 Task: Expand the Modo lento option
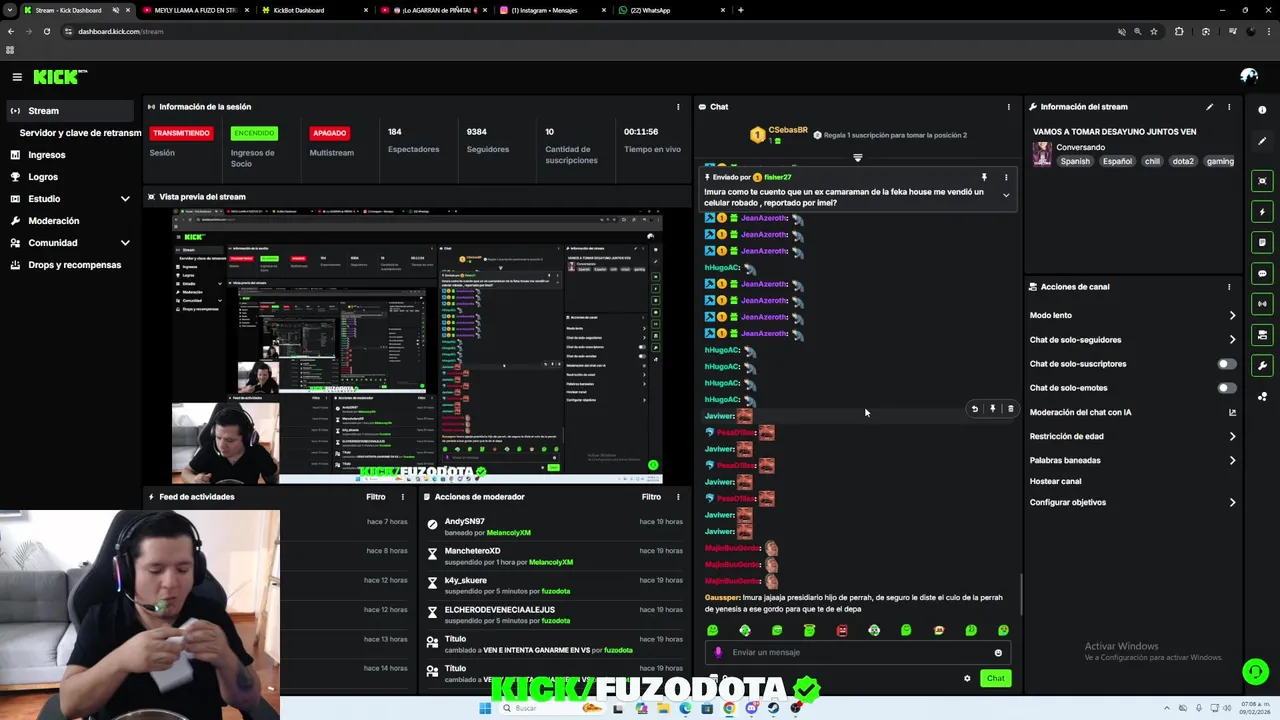point(1232,315)
